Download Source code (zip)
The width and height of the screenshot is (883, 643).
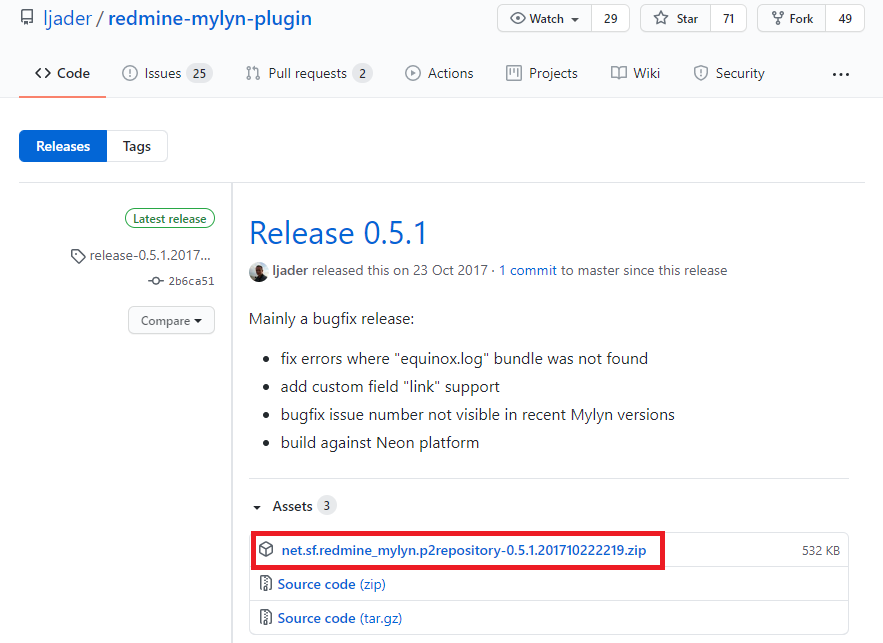[x=332, y=584]
